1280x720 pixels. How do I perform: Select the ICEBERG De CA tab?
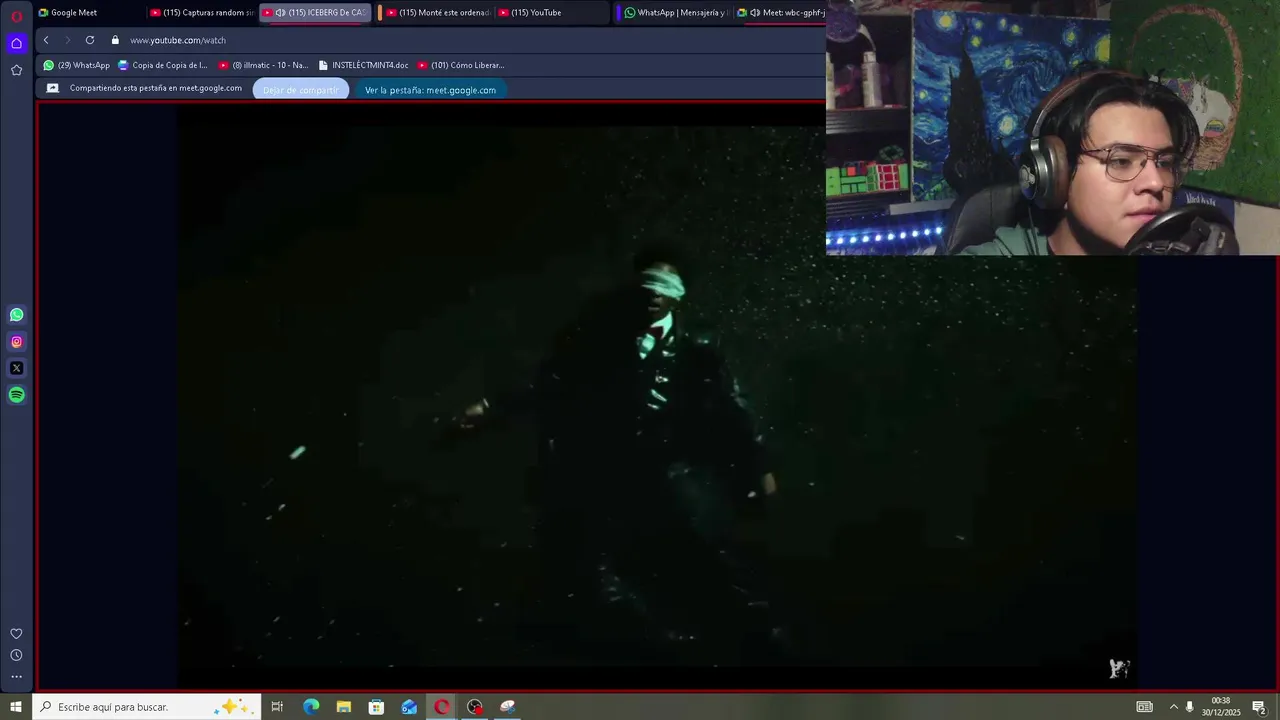(315, 13)
